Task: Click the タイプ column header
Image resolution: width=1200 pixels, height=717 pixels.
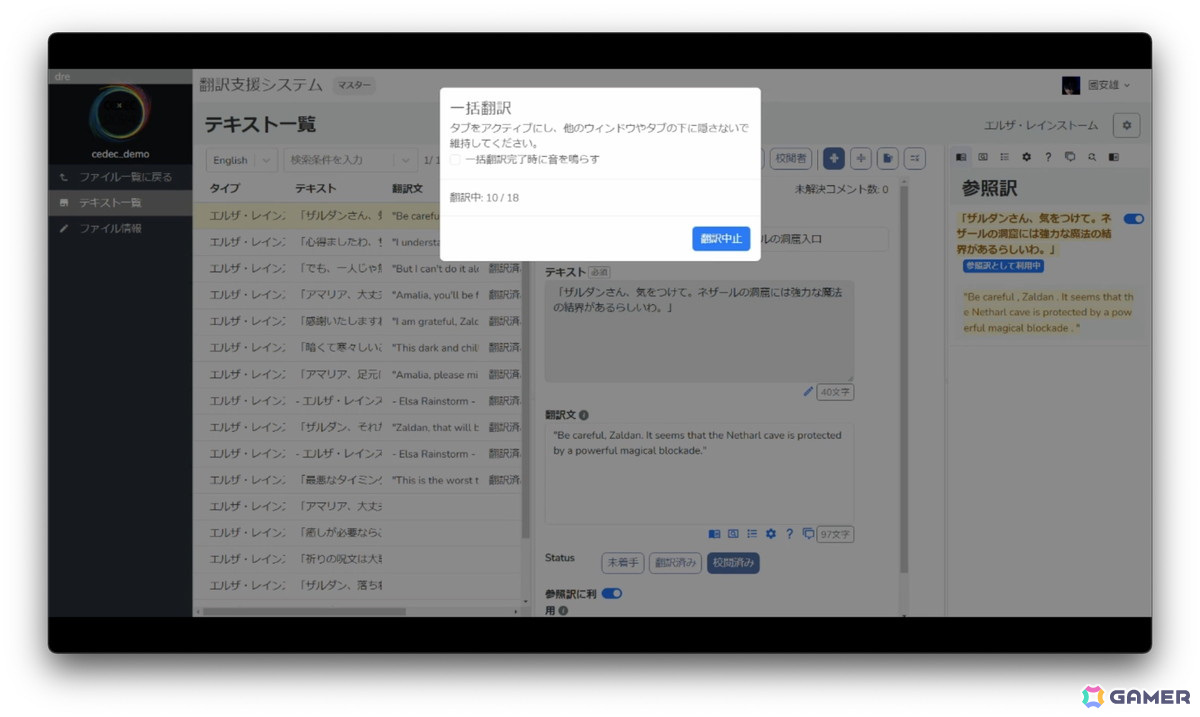Action: click(x=225, y=188)
